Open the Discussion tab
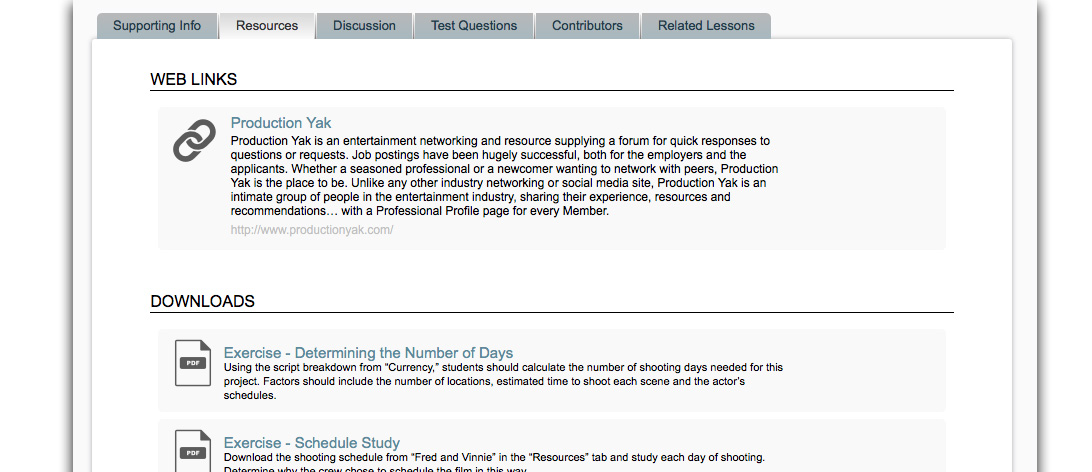 coord(364,26)
